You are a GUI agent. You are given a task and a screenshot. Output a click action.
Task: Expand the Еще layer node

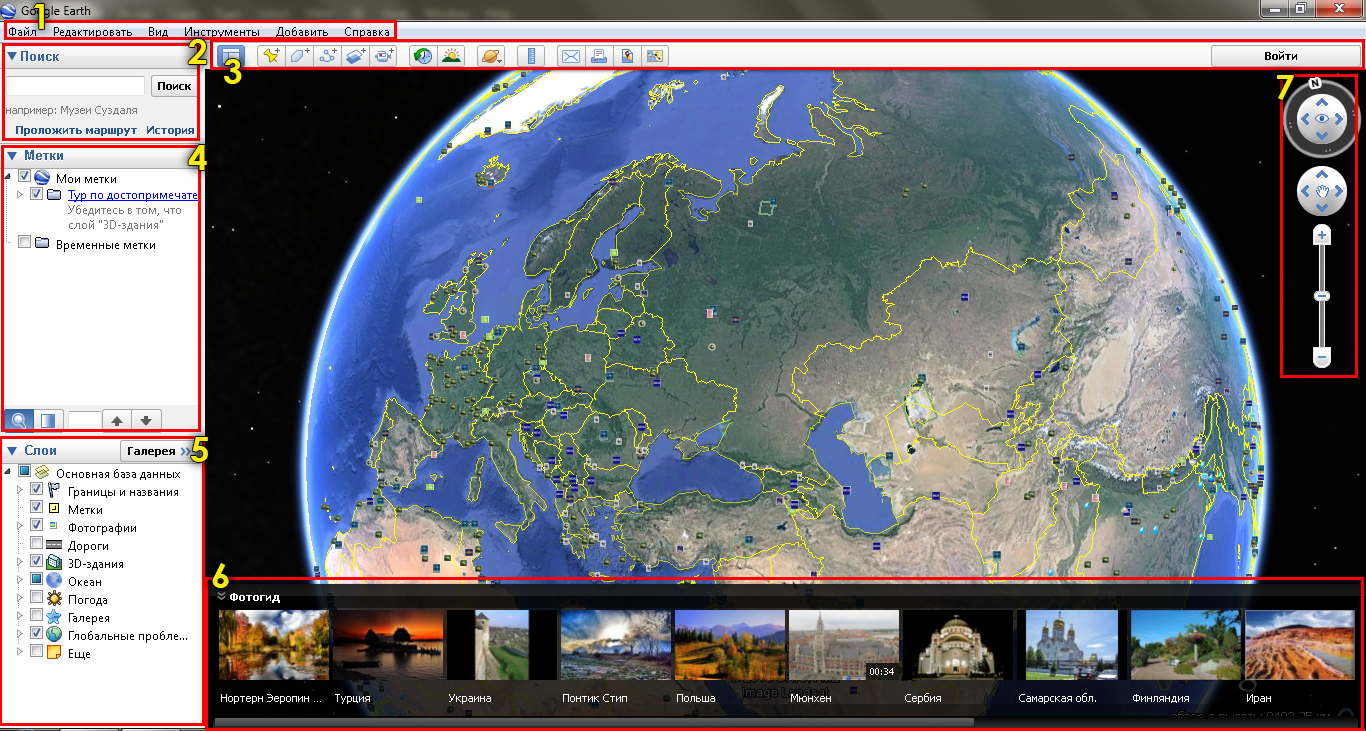[20, 652]
